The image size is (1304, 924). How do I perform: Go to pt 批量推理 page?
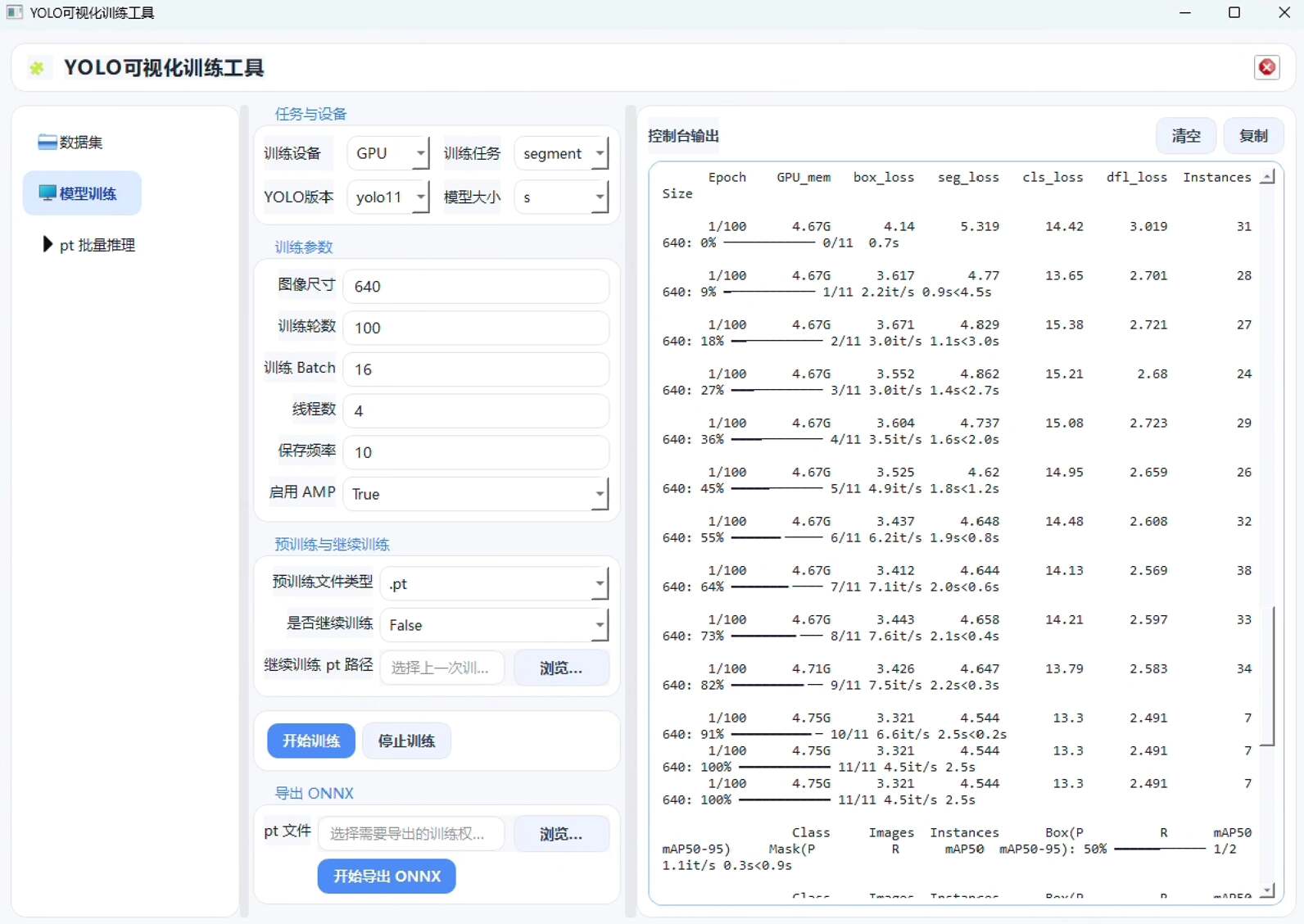(88, 244)
